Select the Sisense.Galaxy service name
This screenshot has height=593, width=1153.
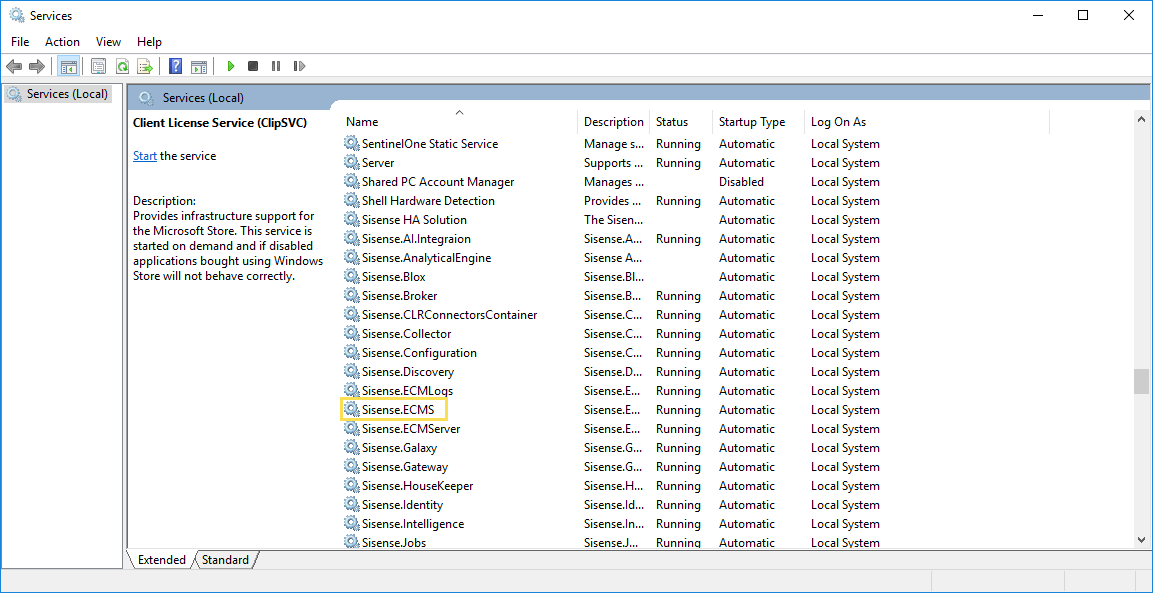coord(400,447)
